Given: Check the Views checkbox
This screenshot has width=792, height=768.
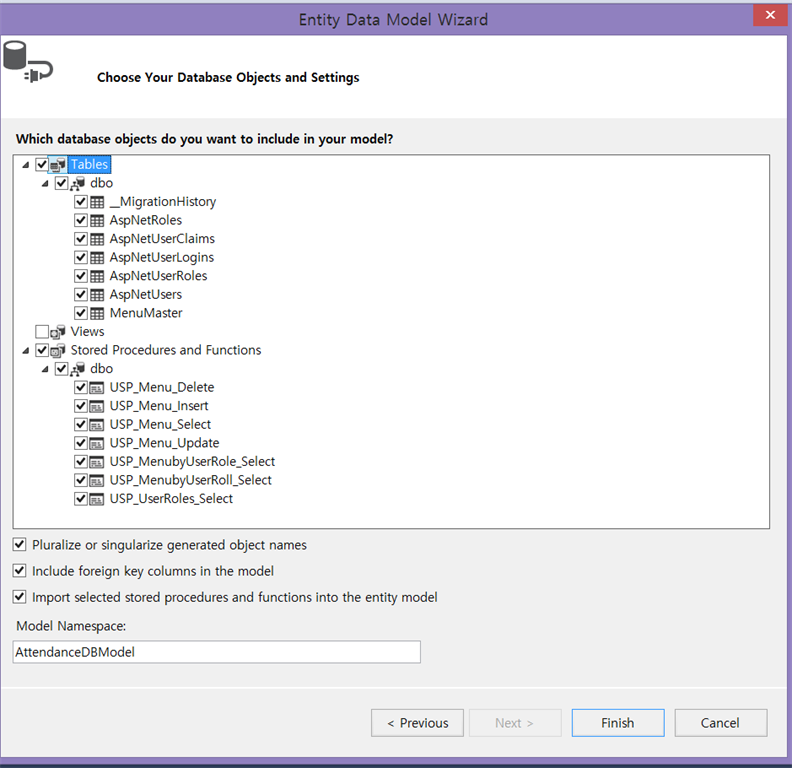Looking at the screenshot, I should (42, 332).
